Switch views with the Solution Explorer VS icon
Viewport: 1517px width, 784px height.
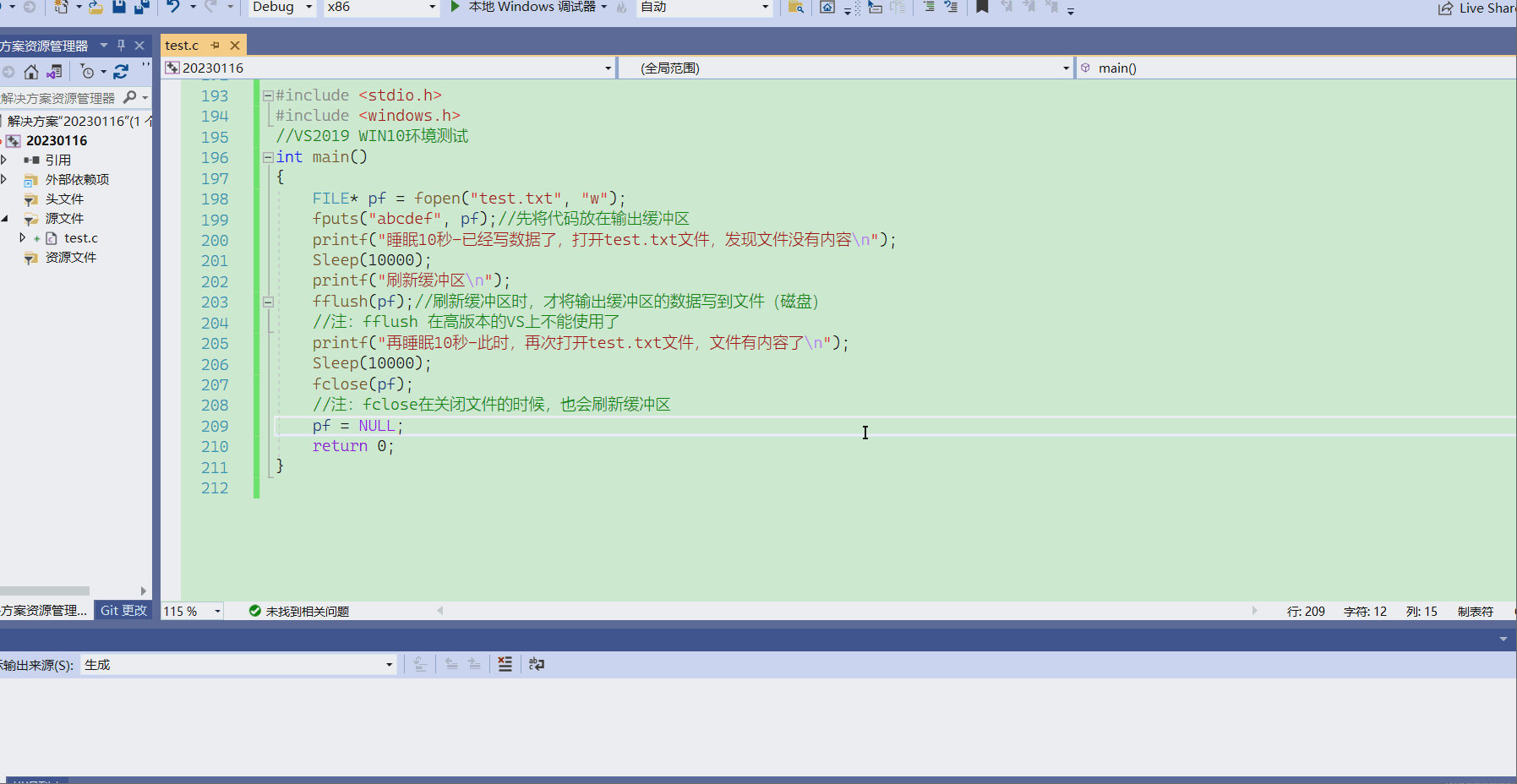click(54, 72)
